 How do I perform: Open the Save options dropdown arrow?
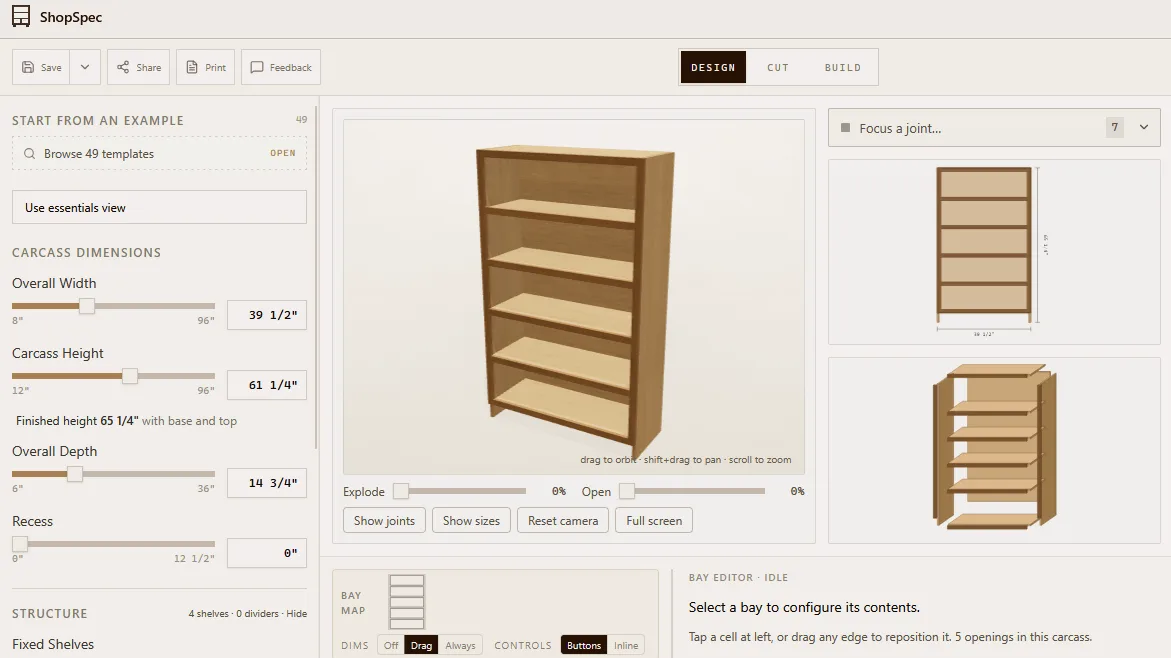point(85,67)
